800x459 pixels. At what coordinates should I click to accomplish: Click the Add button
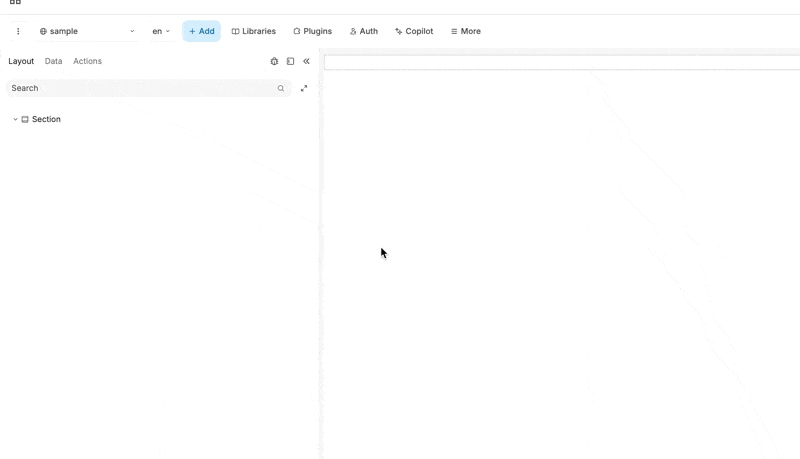coord(201,31)
